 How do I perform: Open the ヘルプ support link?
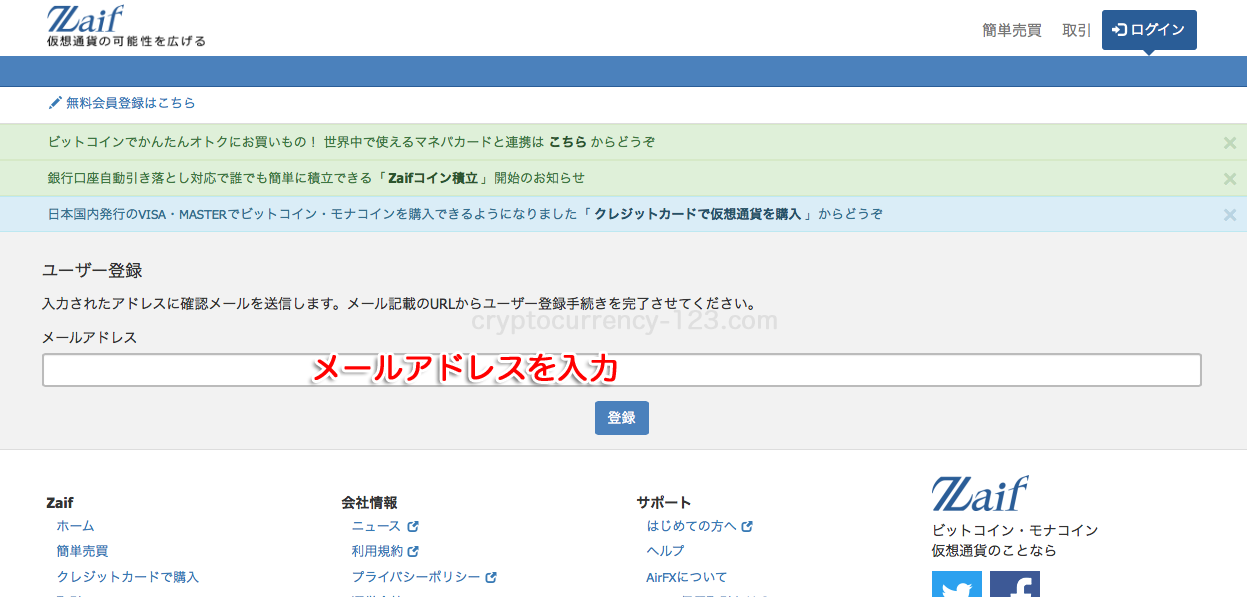665,551
